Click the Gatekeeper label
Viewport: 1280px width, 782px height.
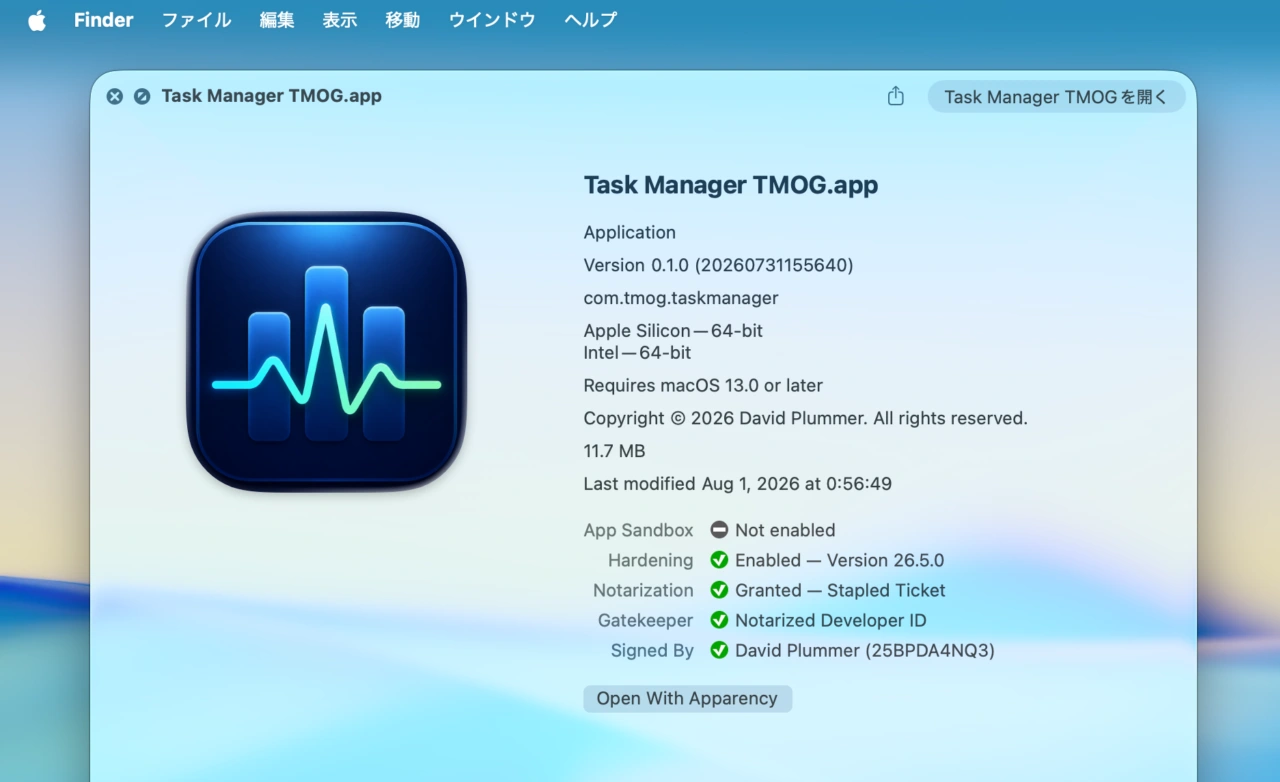tap(646, 620)
